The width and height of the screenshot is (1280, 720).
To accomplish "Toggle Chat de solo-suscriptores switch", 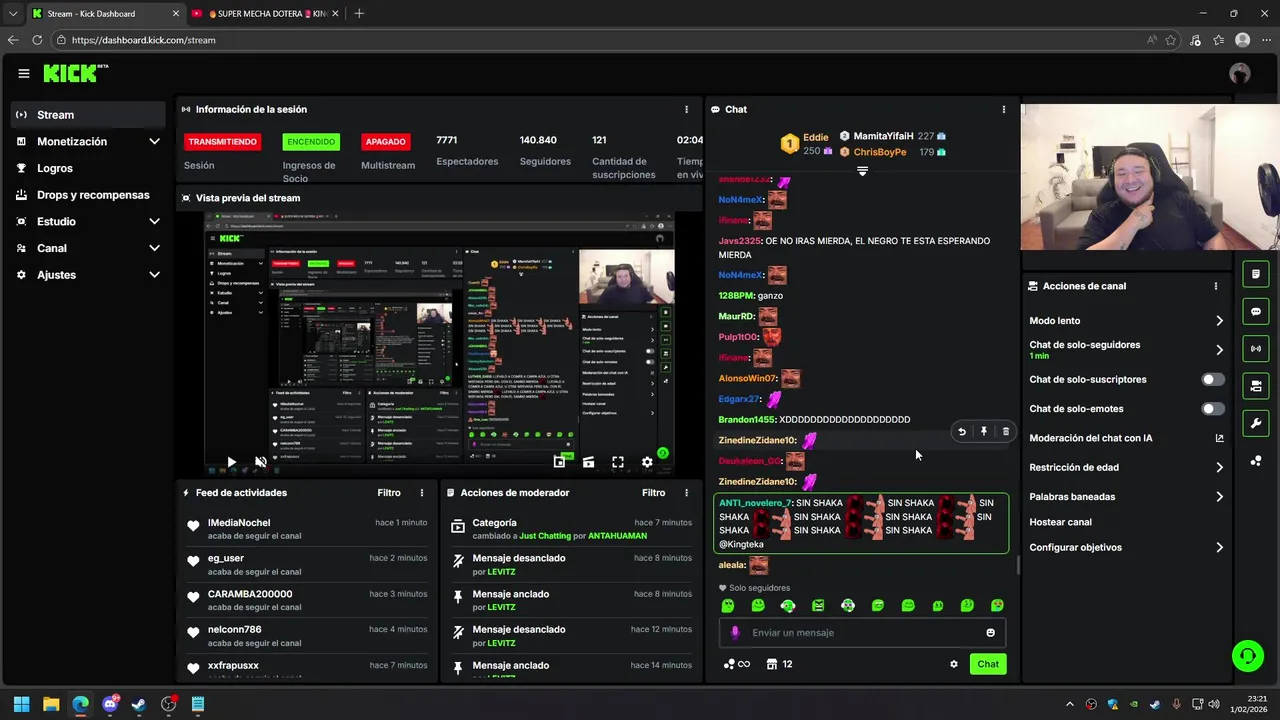I will click(x=1213, y=380).
